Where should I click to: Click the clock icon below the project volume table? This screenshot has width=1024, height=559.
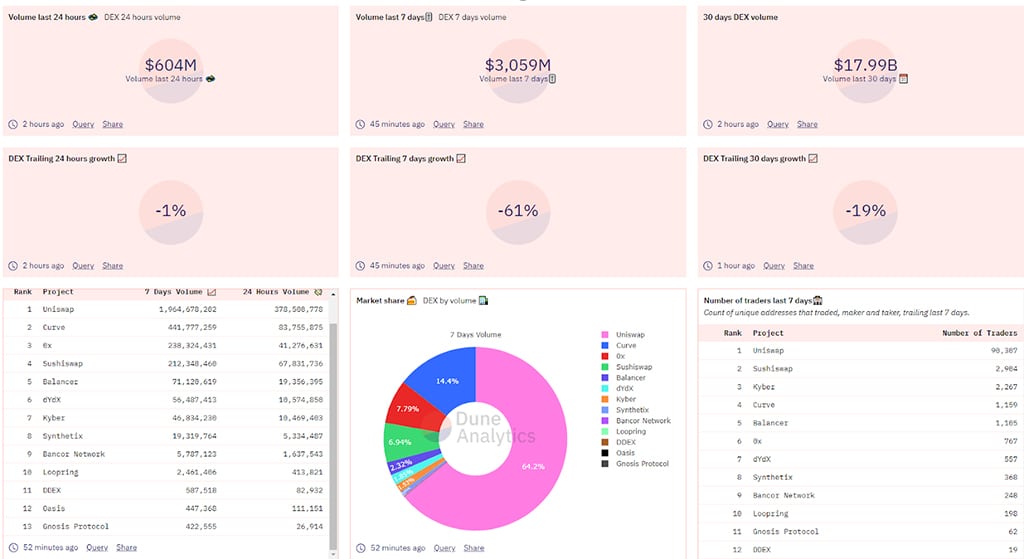coord(14,547)
